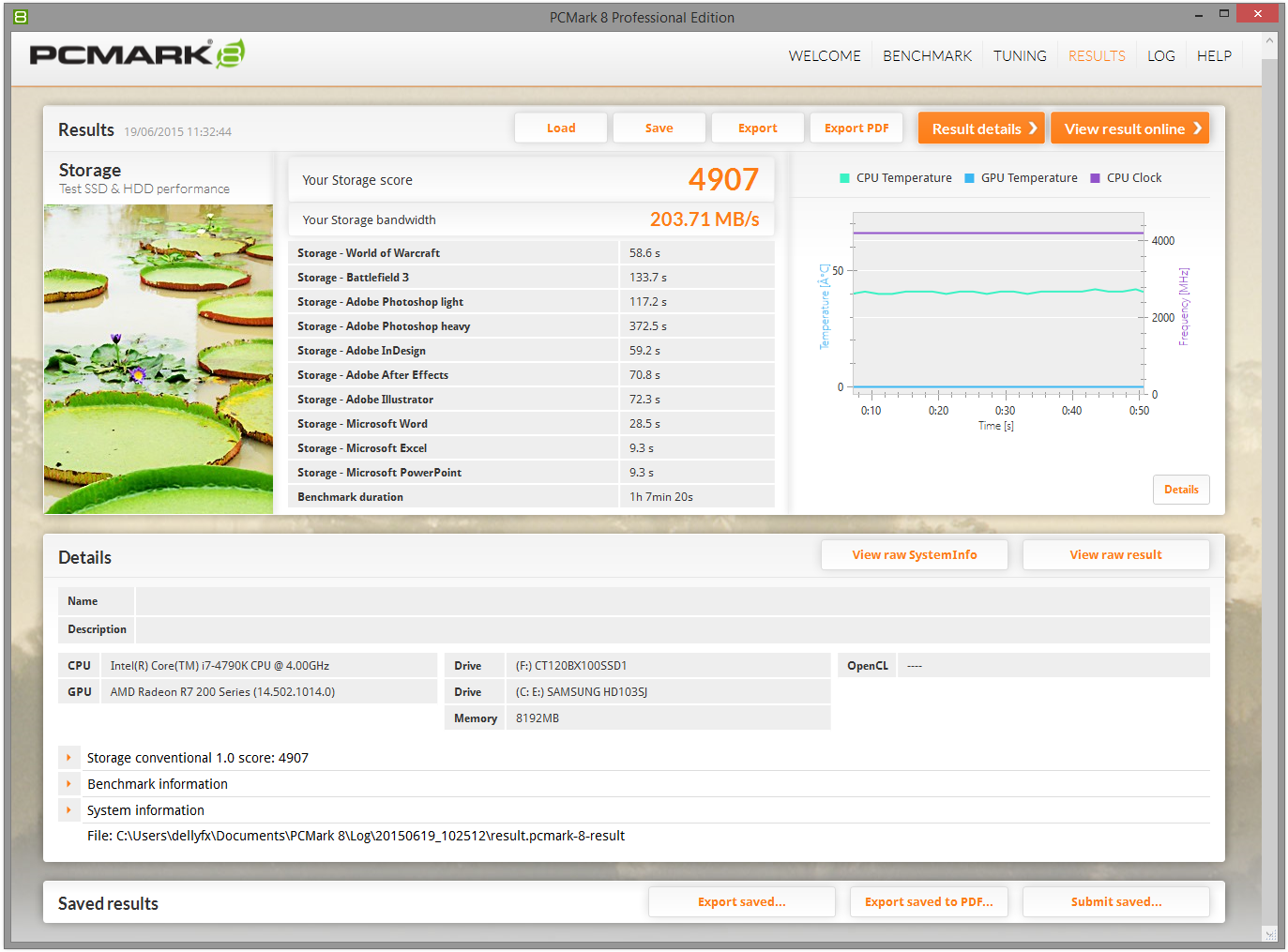Click the vertical scrollbar down arrow
Image resolution: width=1288 pixels, height=952 pixels.
coord(1270,934)
